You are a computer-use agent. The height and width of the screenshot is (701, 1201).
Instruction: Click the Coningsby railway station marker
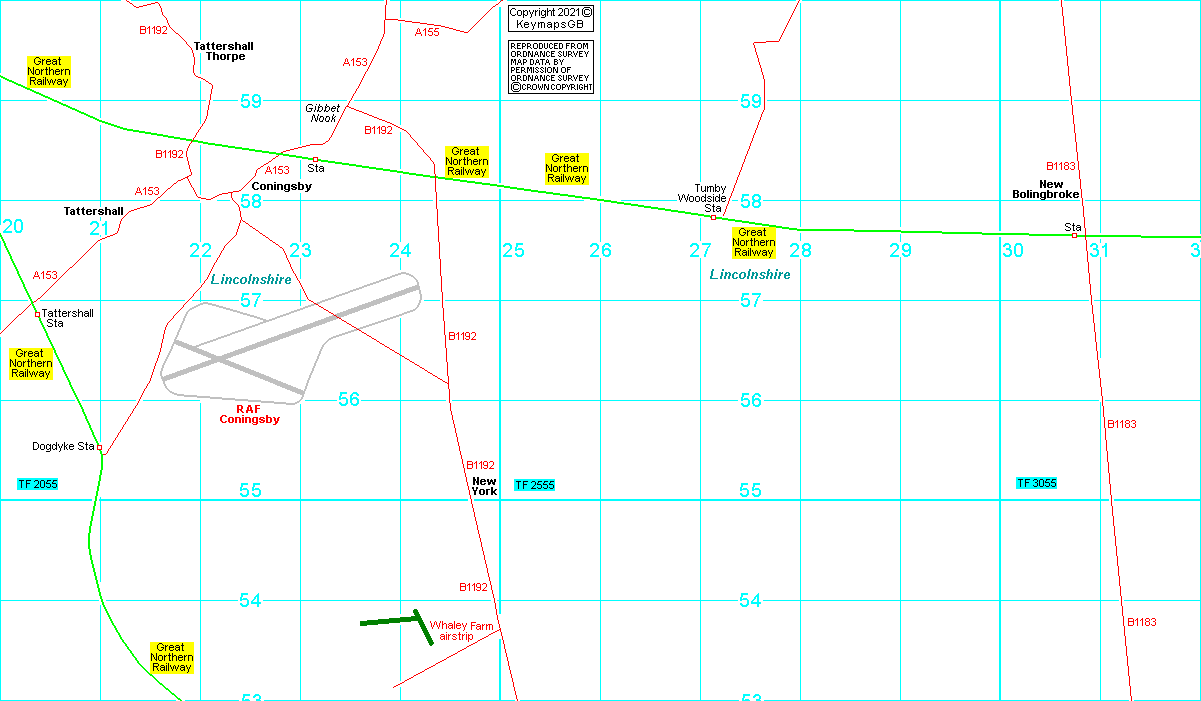315,159
